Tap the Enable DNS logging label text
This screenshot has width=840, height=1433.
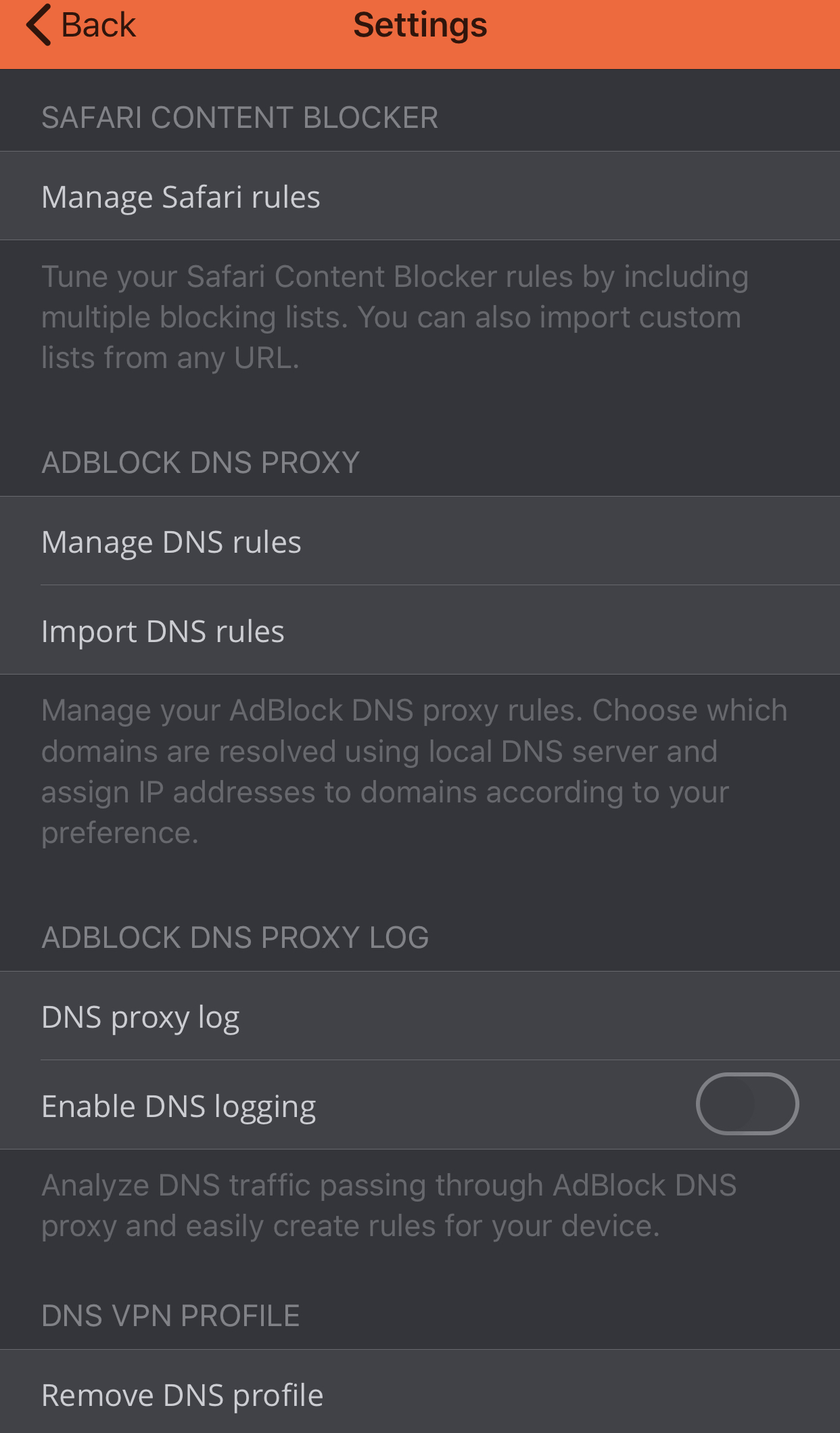179,1107
